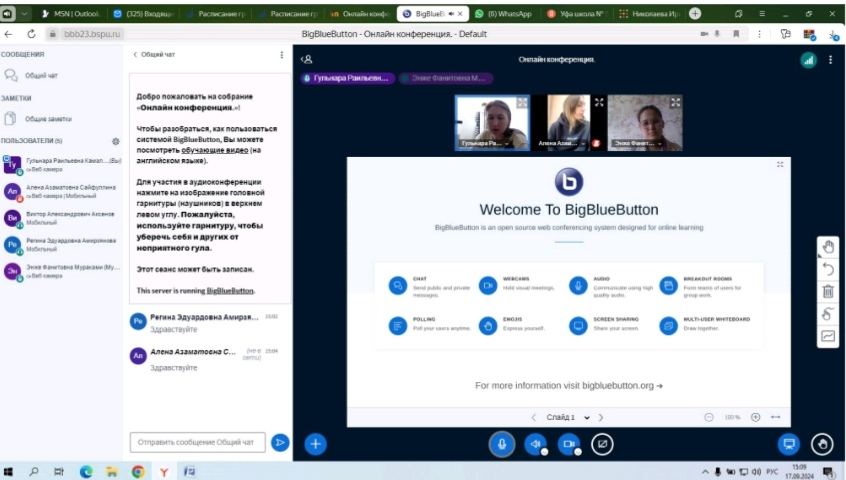Viewport: 846px width, 480px height.
Task: Select the whiteboard pan hand tool
Action: click(828, 247)
